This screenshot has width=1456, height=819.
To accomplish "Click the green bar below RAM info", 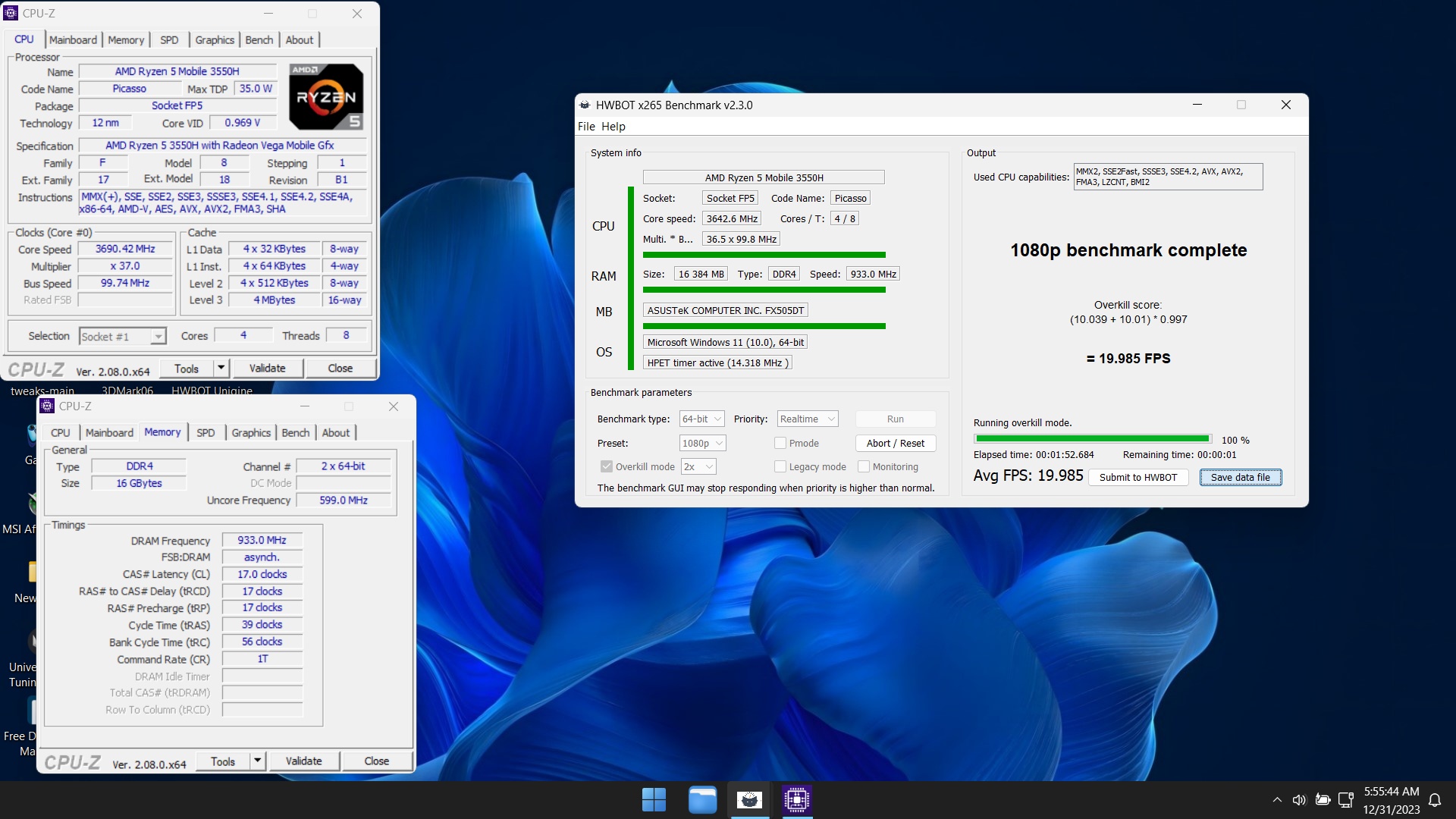I will (764, 290).
